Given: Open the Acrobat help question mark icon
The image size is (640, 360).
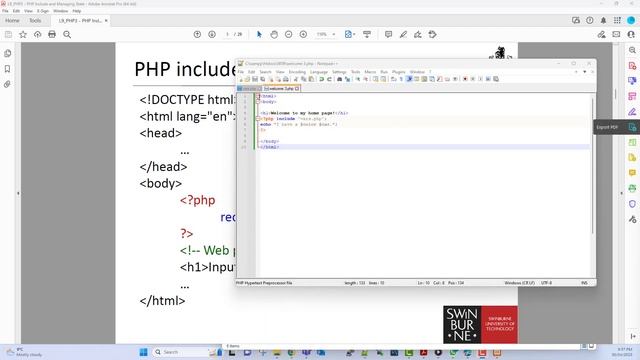Looking at the screenshot, I should tap(590, 20).
